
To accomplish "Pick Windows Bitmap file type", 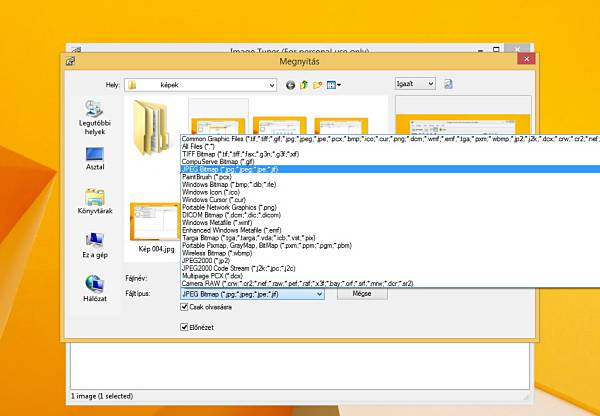I will coord(390,184).
